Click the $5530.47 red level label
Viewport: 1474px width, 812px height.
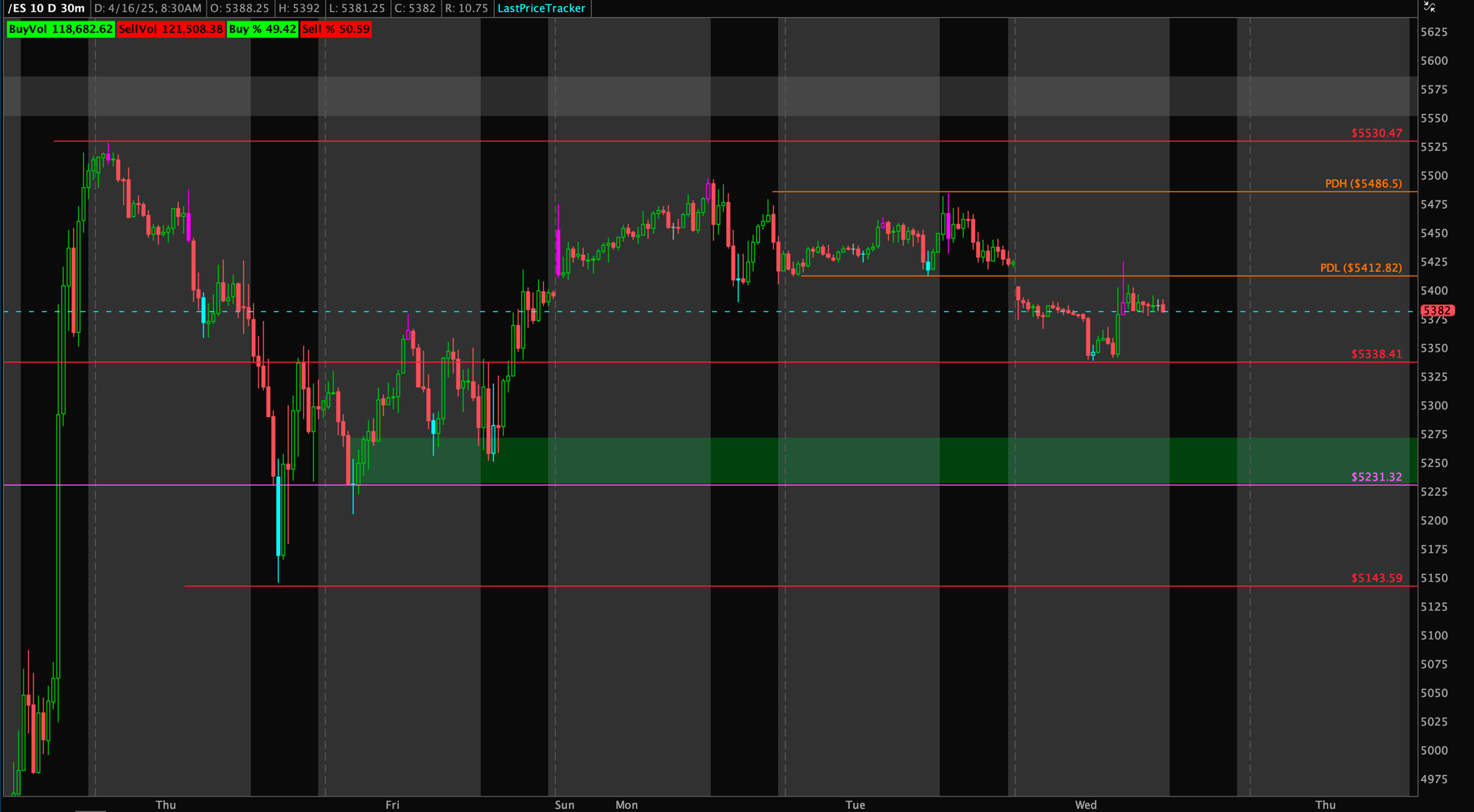click(1376, 133)
